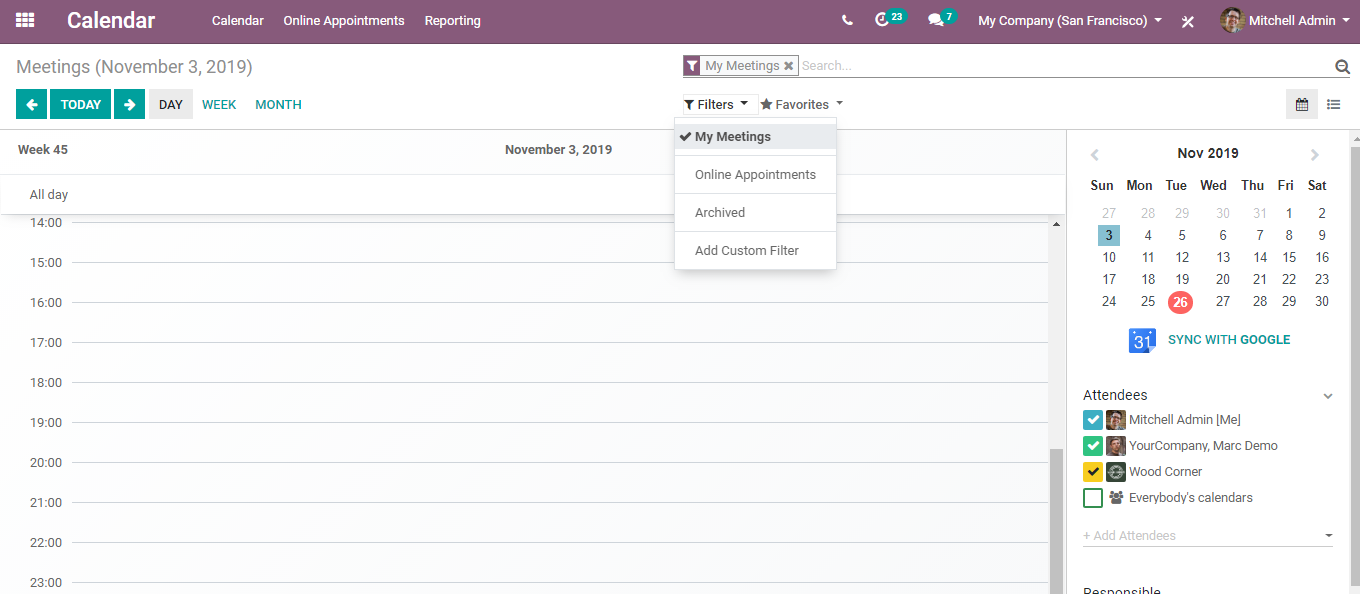Click the Calendar app title
This screenshot has height=594, width=1360.
tap(111, 20)
